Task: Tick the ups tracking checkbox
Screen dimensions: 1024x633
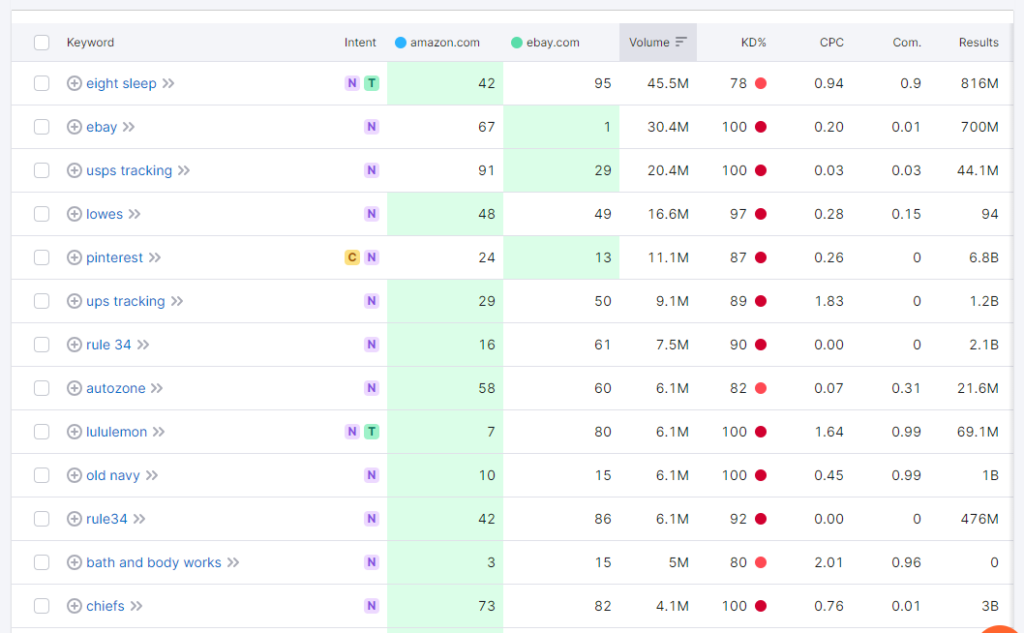Action: [x=42, y=301]
